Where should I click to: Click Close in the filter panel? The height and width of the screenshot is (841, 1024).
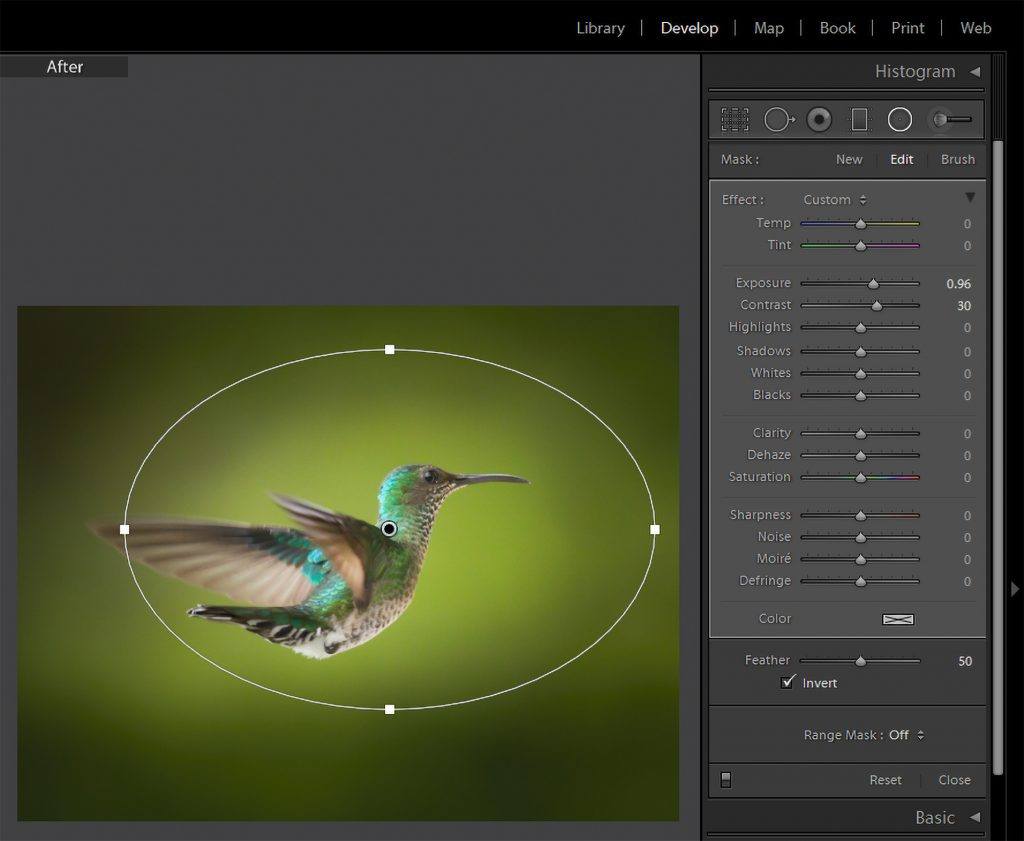click(x=954, y=780)
